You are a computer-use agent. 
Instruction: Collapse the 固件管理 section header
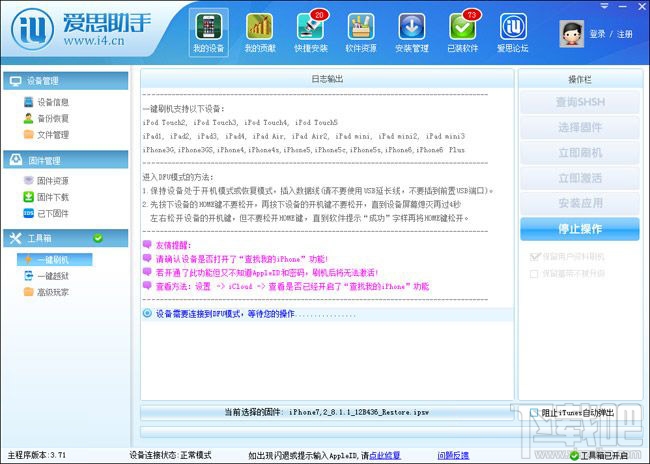66,160
